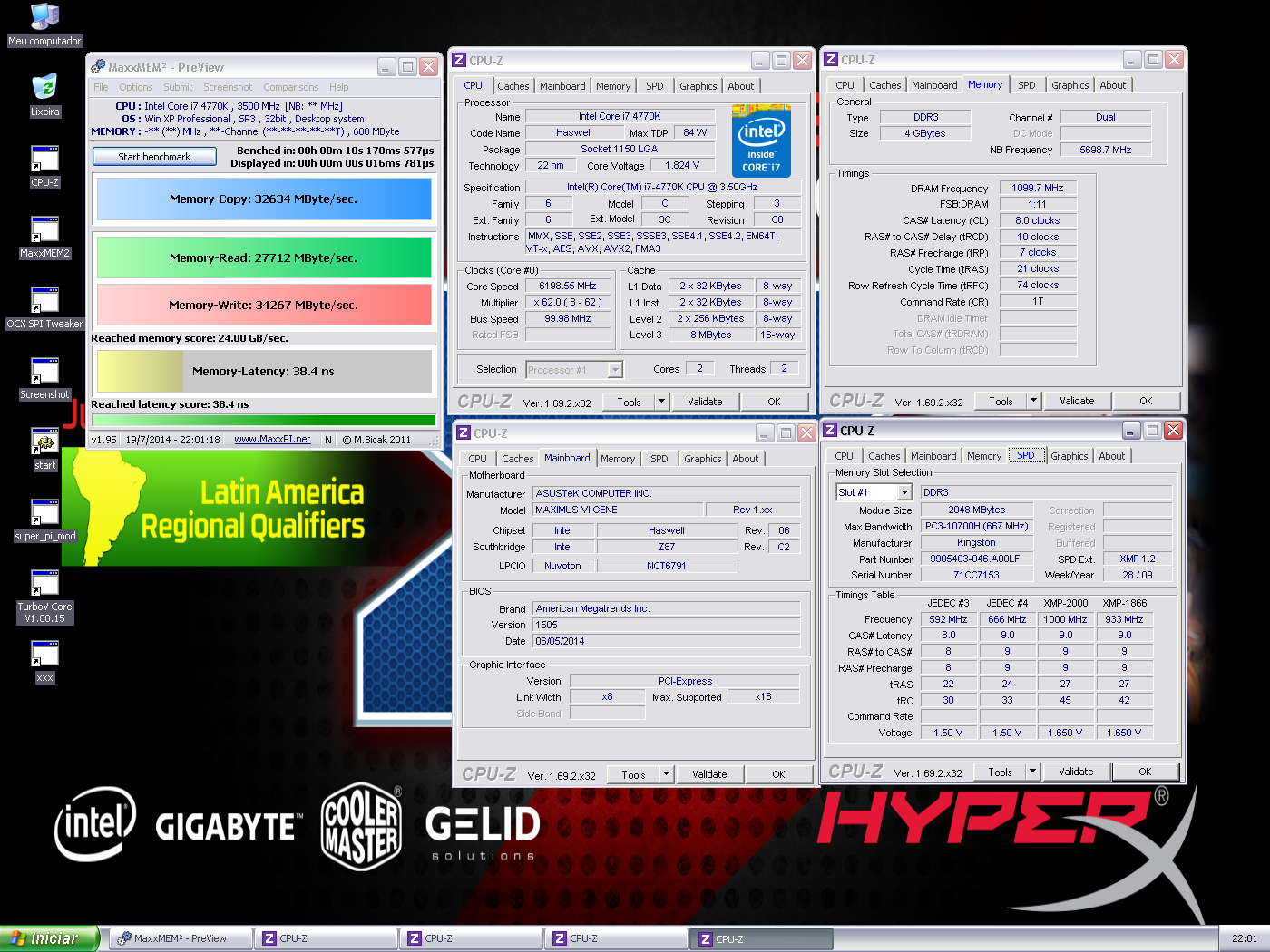Open the Submit menu in MaxxMEM²
The width and height of the screenshot is (1270, 952).
click(178, 87)
